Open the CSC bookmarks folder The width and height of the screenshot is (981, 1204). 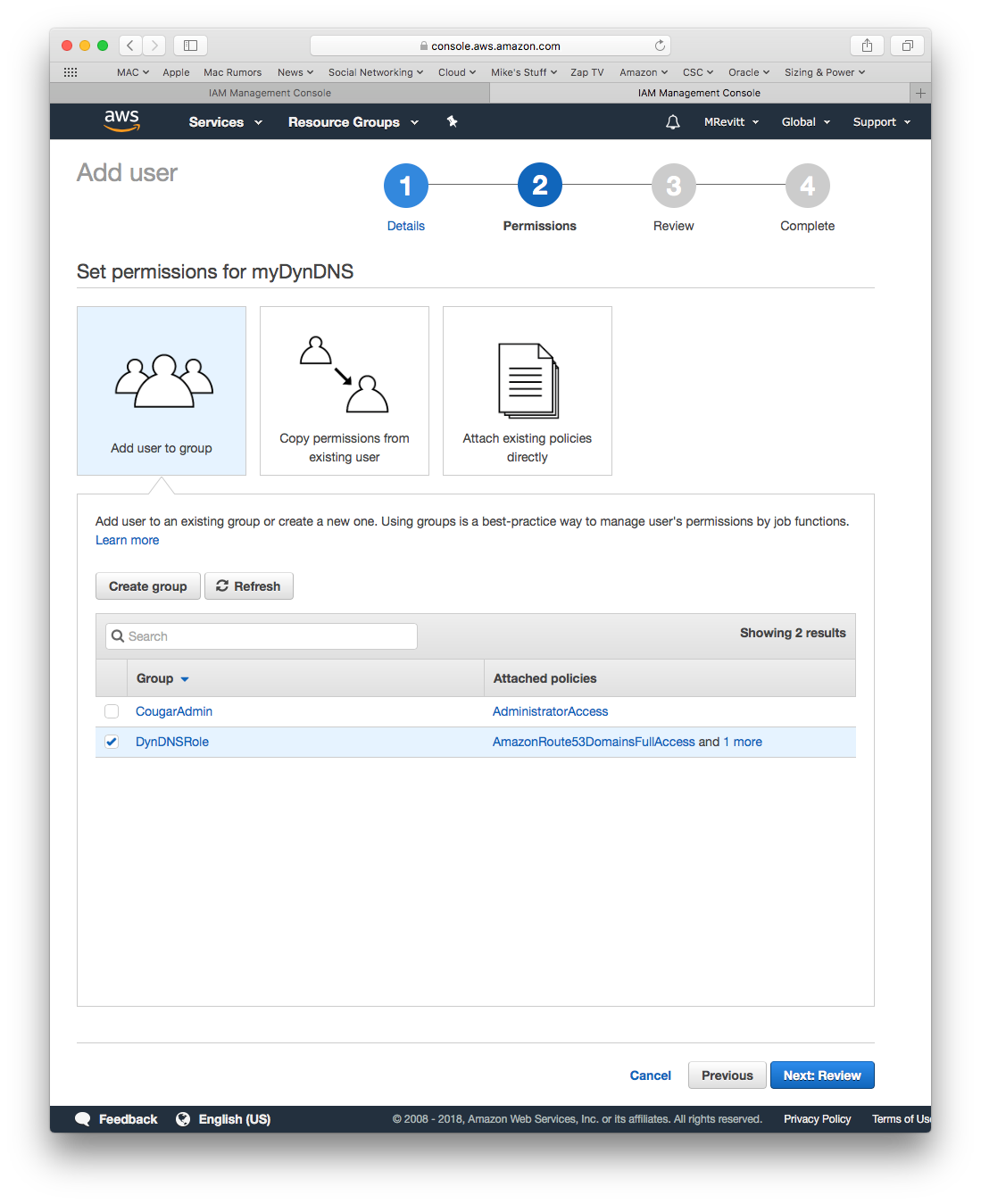[698, 72]
